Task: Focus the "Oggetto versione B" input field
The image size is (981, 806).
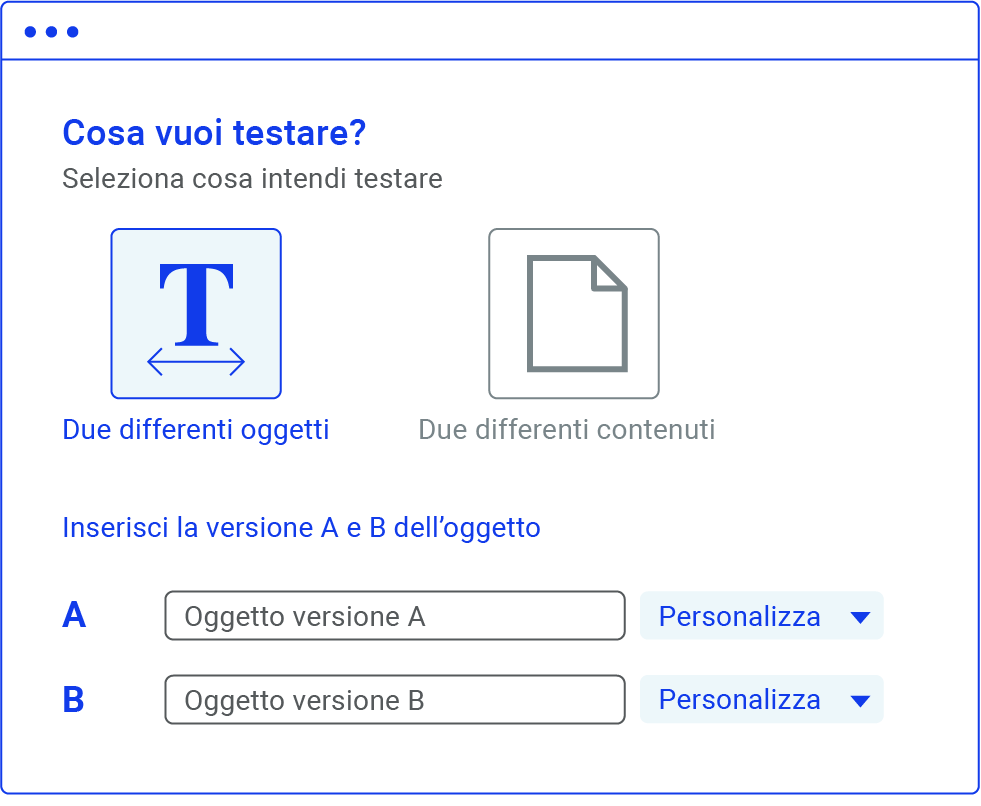Action: pos(394,700)
